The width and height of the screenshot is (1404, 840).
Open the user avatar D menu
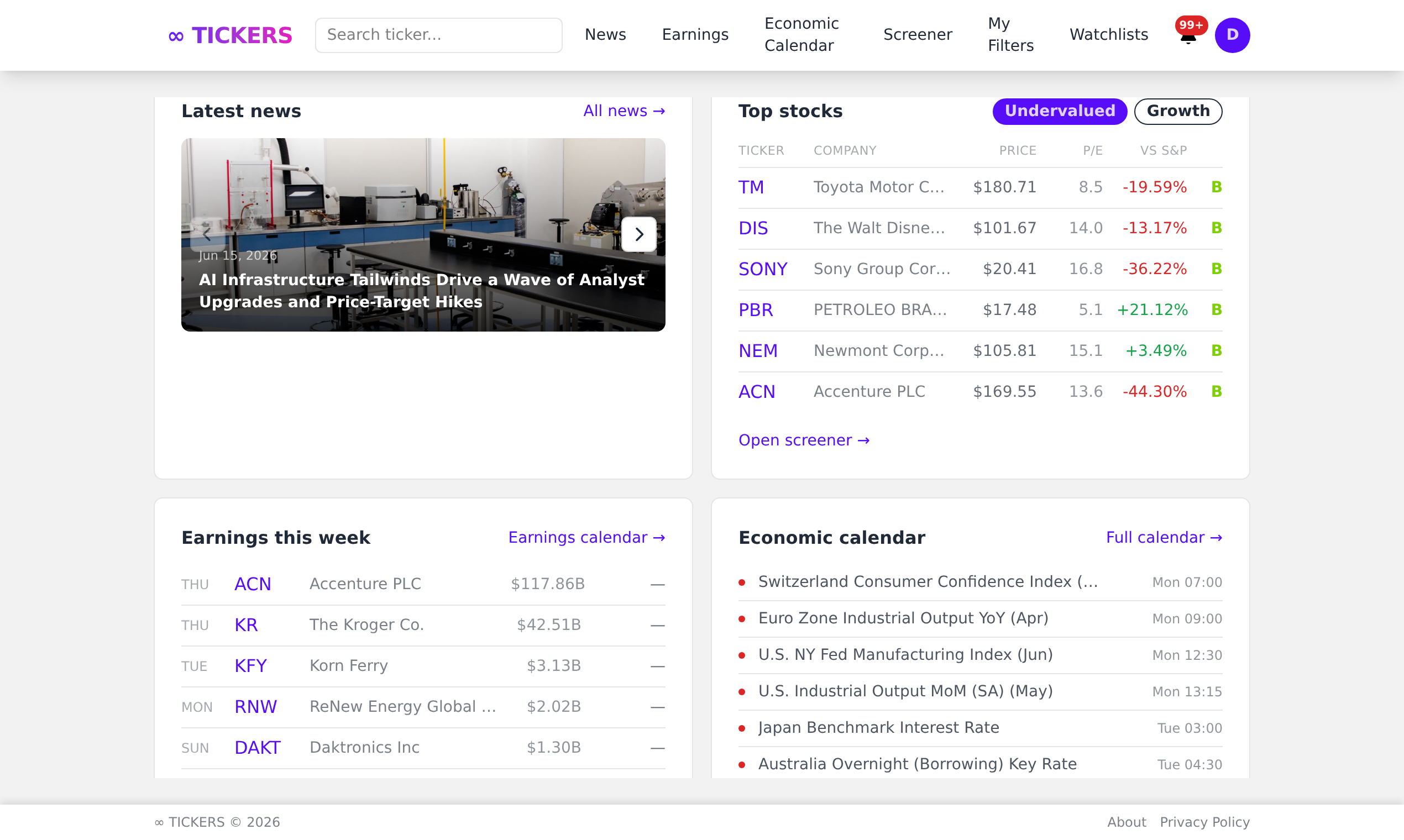click(x=1232, y=35)
